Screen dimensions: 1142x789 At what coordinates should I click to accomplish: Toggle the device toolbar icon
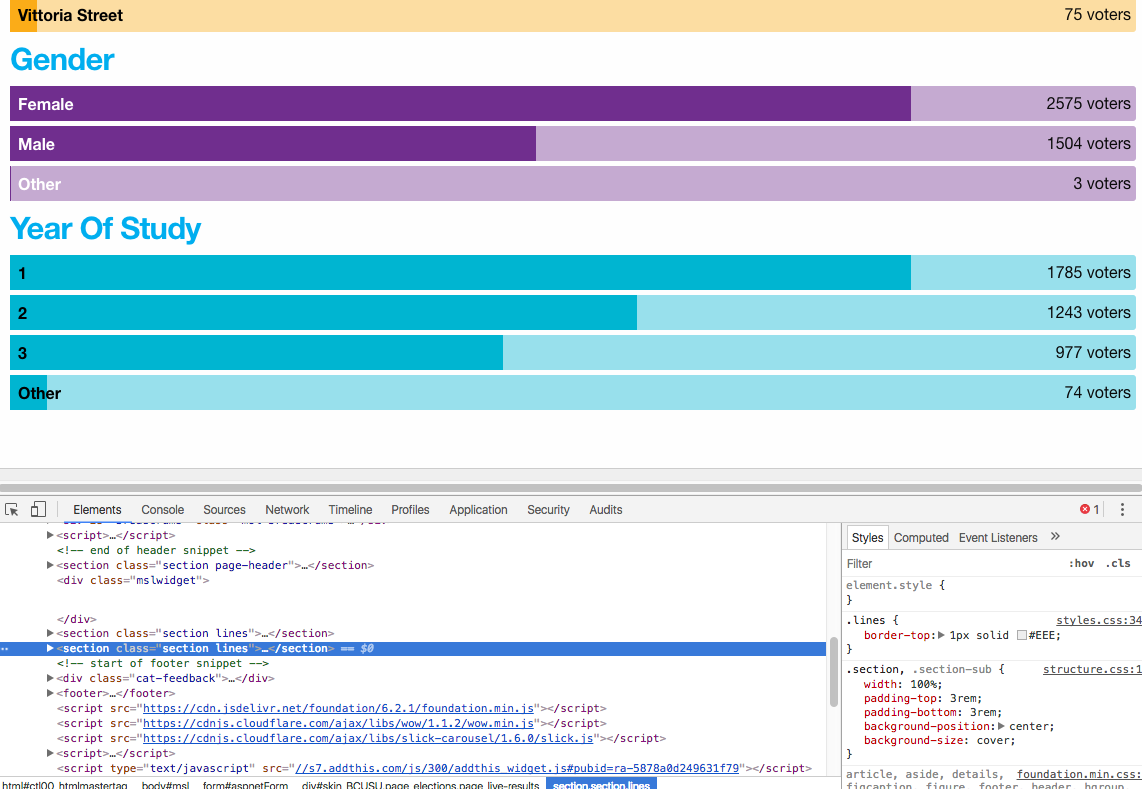37,510
